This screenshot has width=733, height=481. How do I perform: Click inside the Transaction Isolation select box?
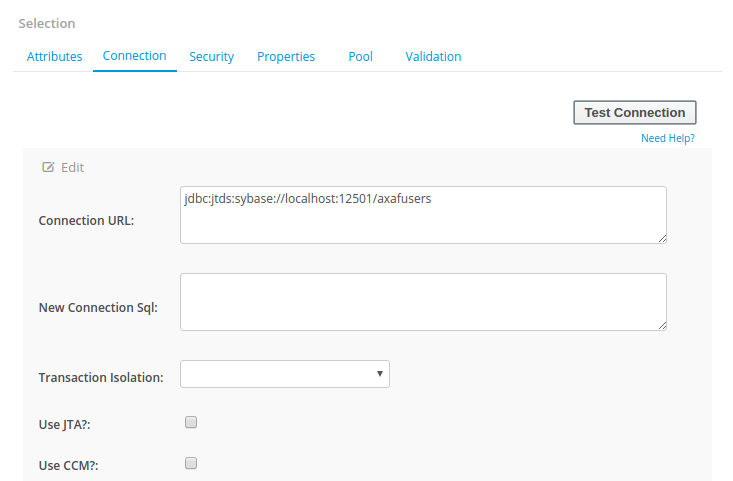click(285, 374)
